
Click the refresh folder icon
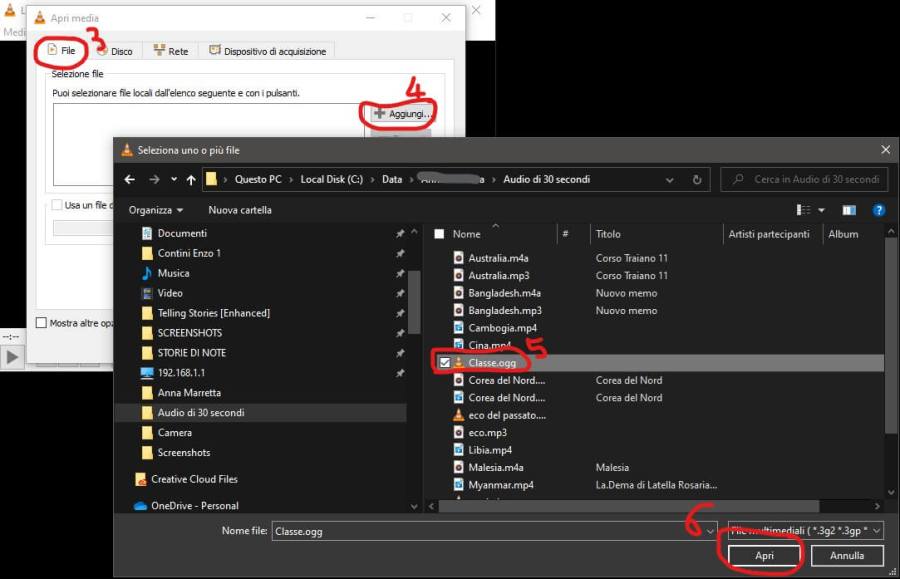click(697, 179)
